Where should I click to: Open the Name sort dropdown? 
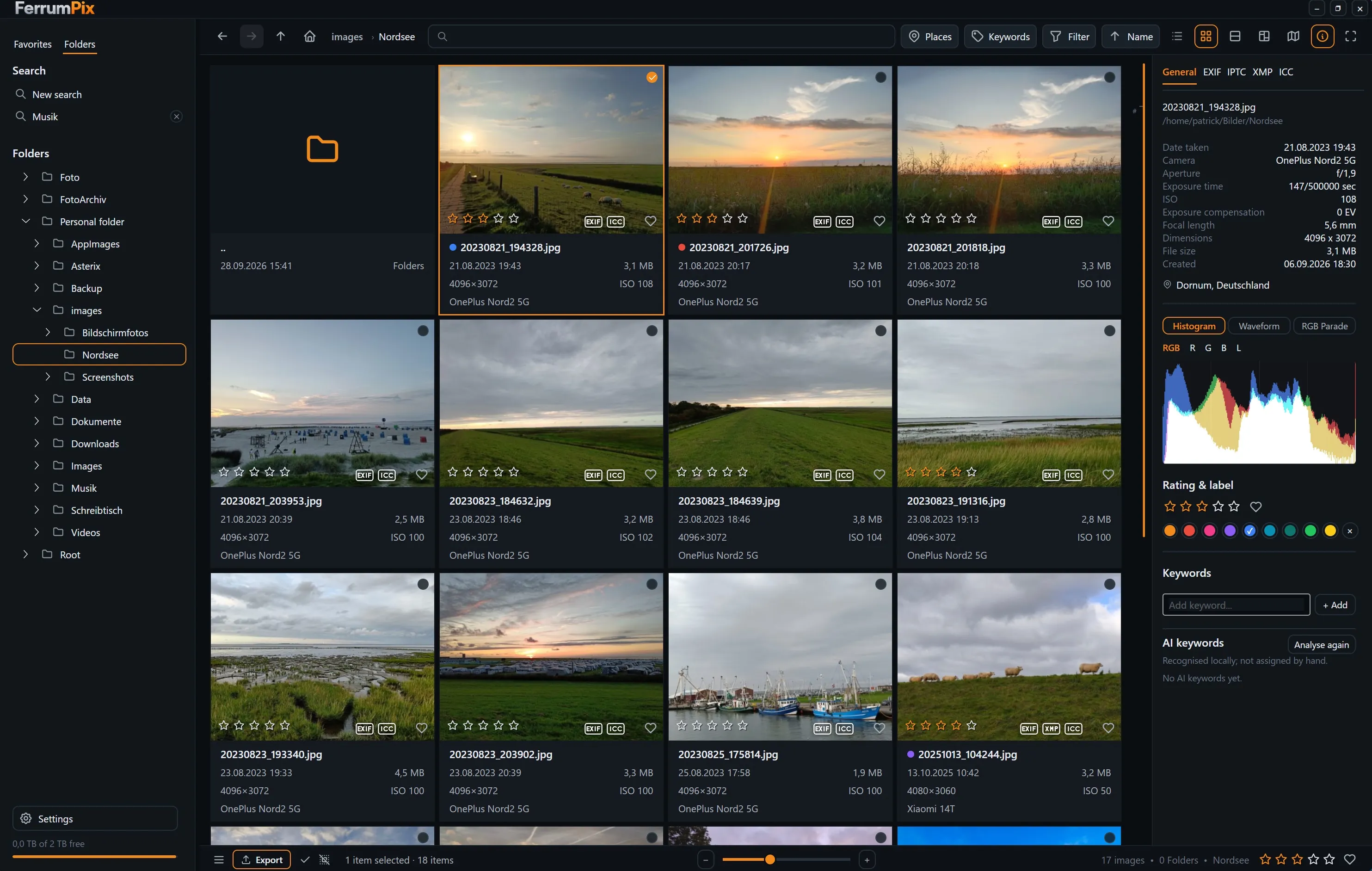(x=1131, y=37)
